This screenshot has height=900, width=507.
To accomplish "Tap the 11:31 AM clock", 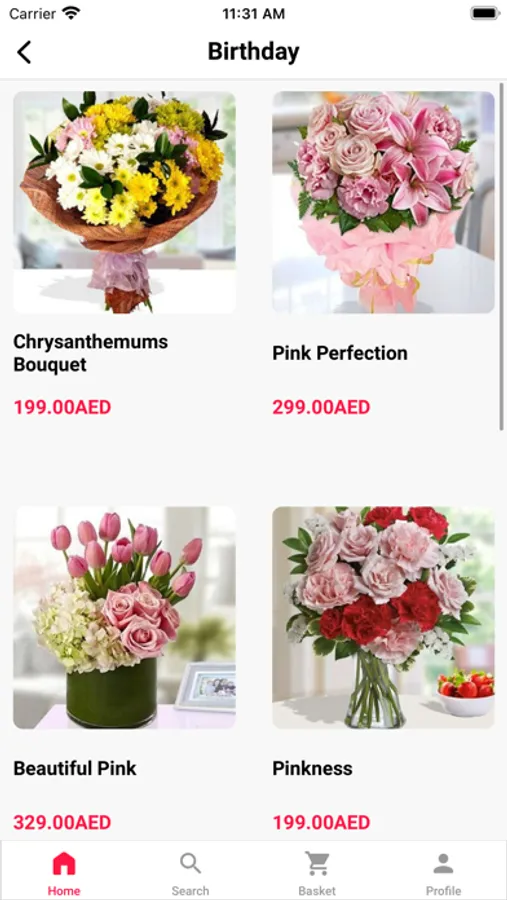I will coord(253,14).
